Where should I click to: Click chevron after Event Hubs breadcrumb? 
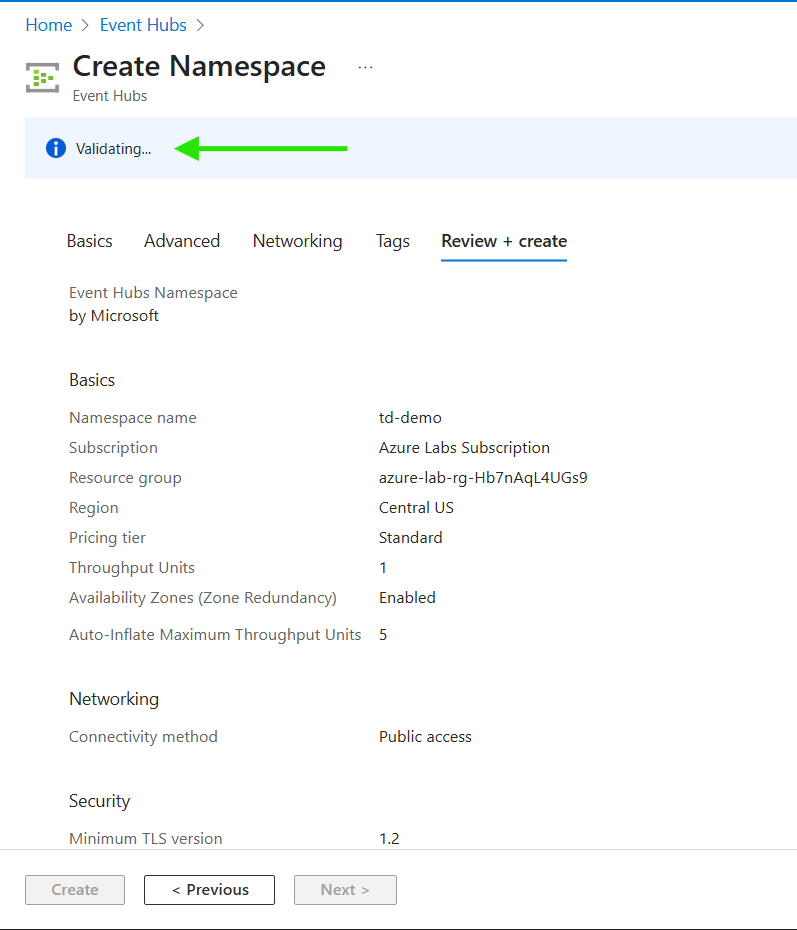(x=201, y=25)
